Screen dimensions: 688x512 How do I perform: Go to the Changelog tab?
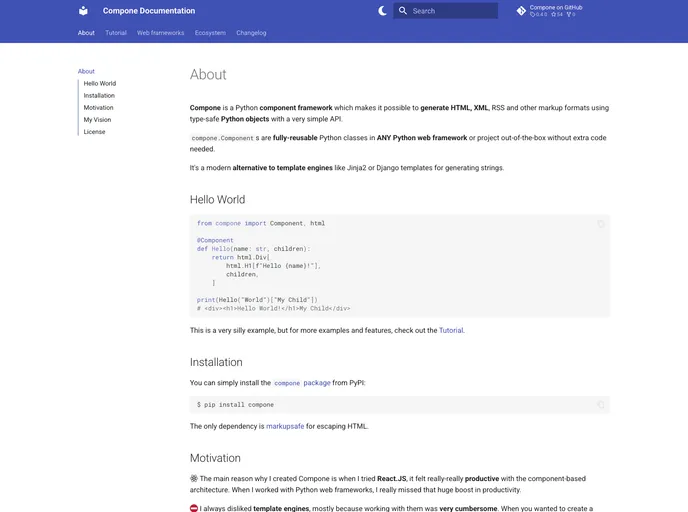tap(251, 33)
